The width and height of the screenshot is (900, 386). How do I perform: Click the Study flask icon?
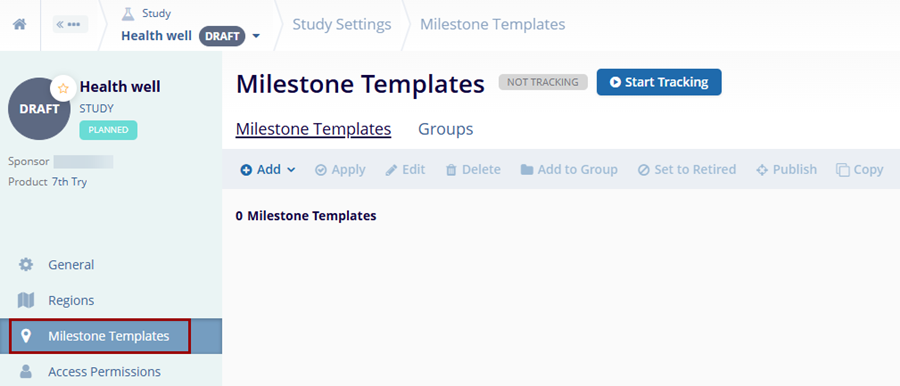[x=128, y=13]
